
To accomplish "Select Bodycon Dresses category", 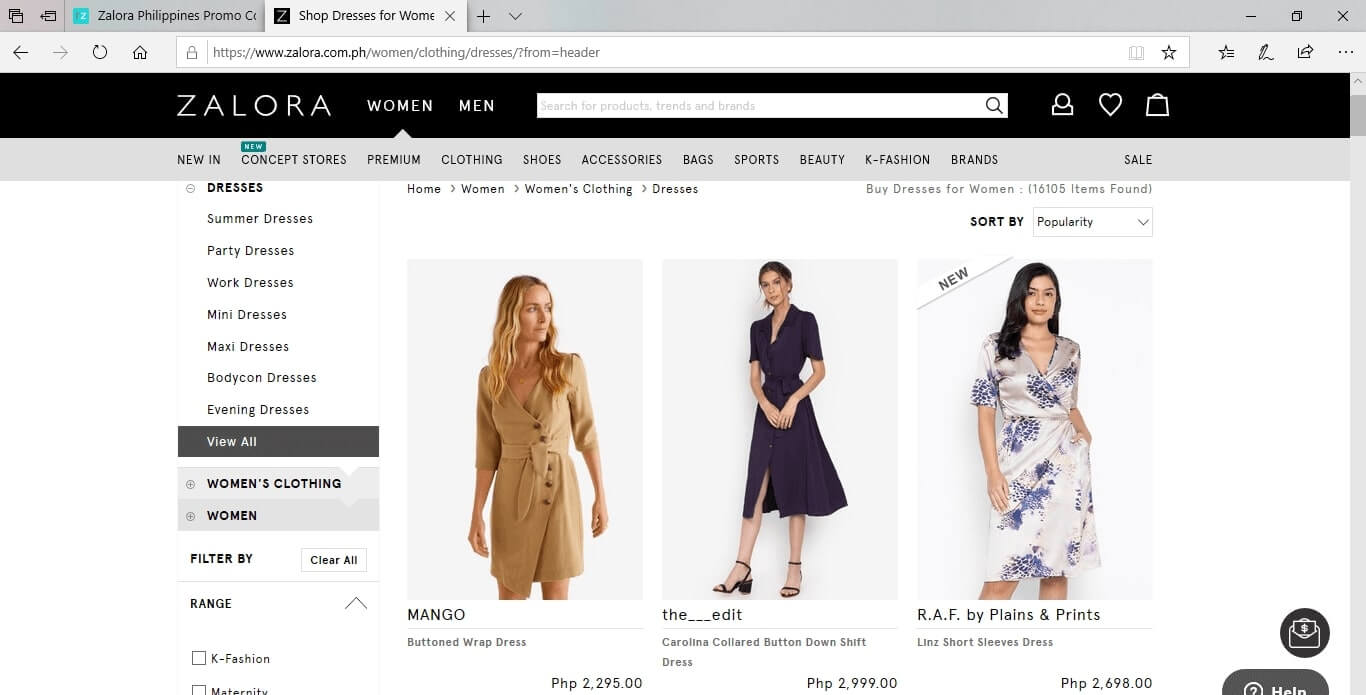I will [262, 378].
